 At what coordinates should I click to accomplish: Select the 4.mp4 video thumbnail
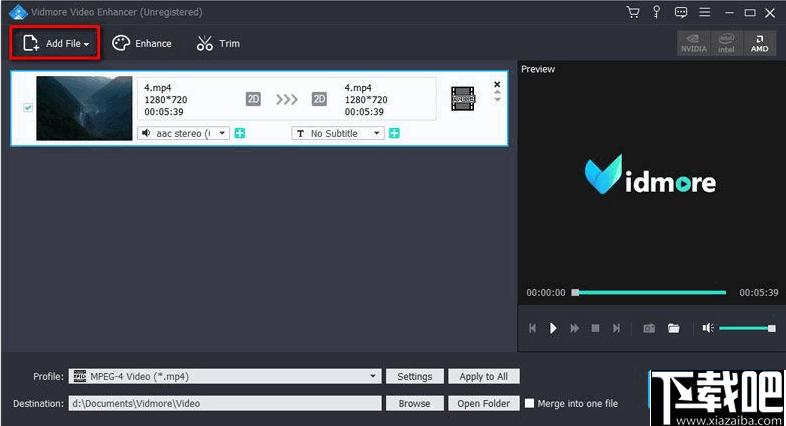[x=84, y=108]
